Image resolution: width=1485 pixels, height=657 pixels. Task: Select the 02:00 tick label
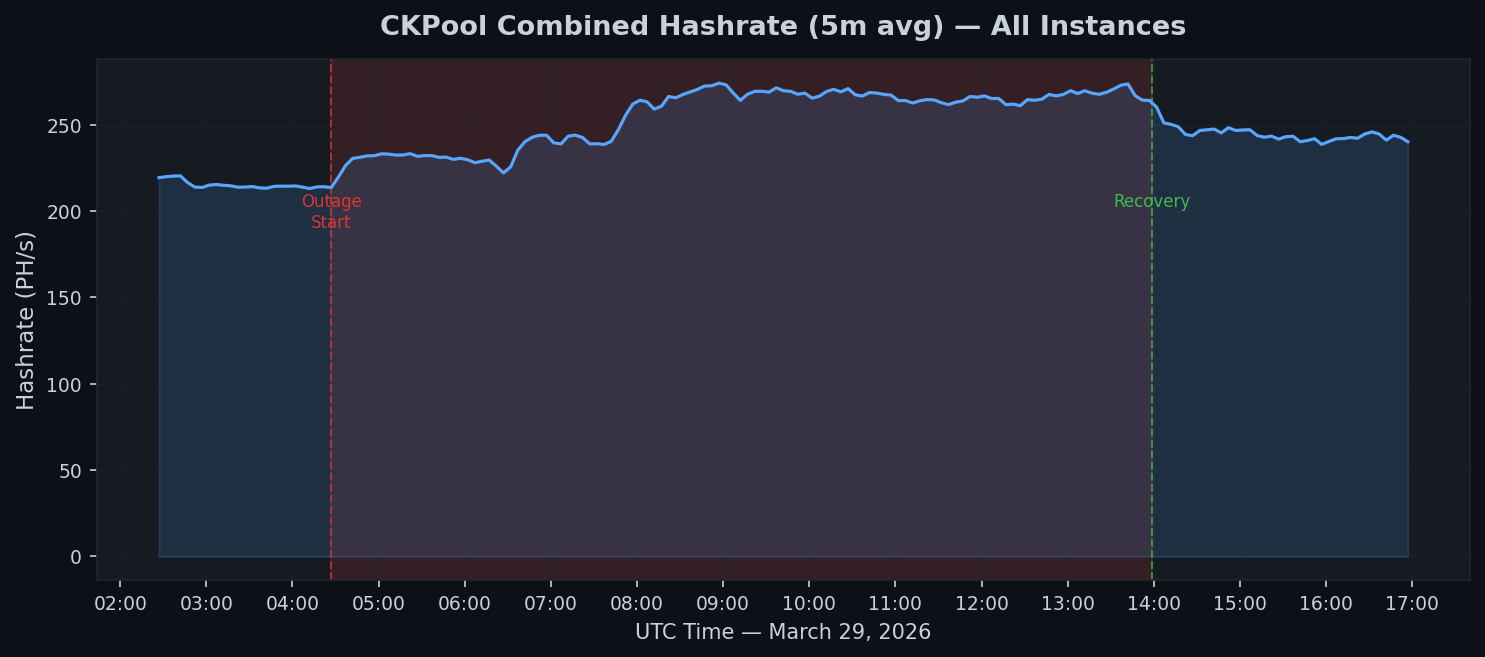point(121,603)
